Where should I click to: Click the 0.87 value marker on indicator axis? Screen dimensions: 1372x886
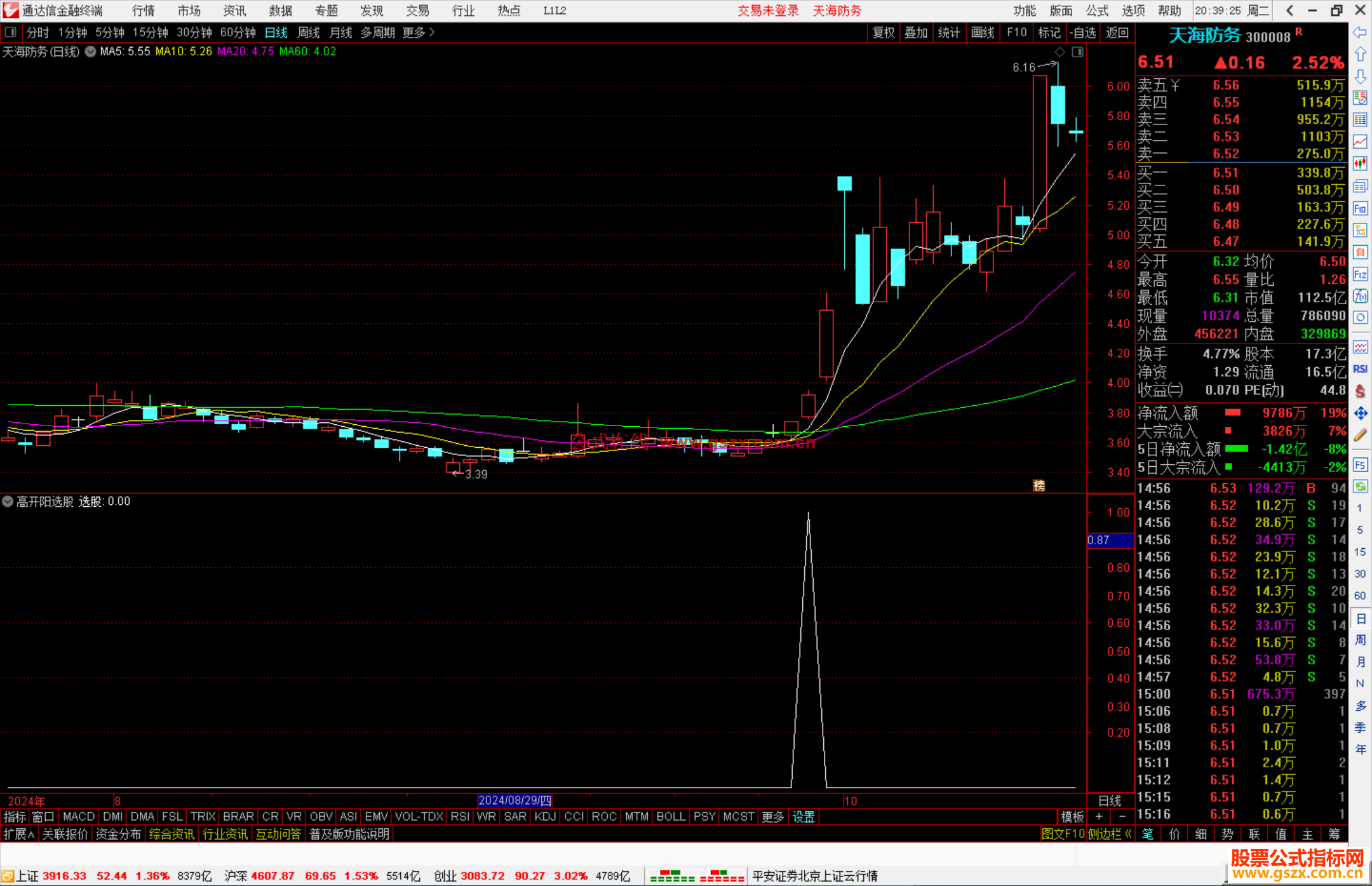tap(1109, 540)
